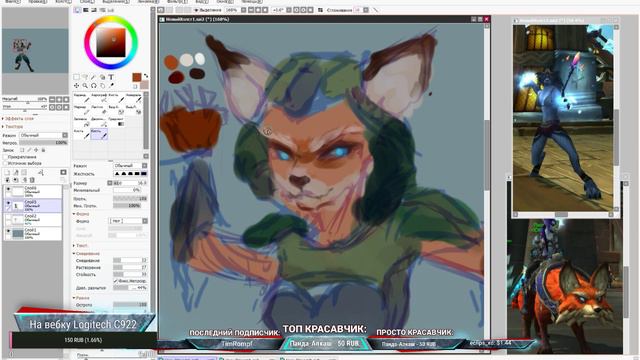Select the move layer tool
This screenshot has width=640, height=360.
(x=76, y=86)
